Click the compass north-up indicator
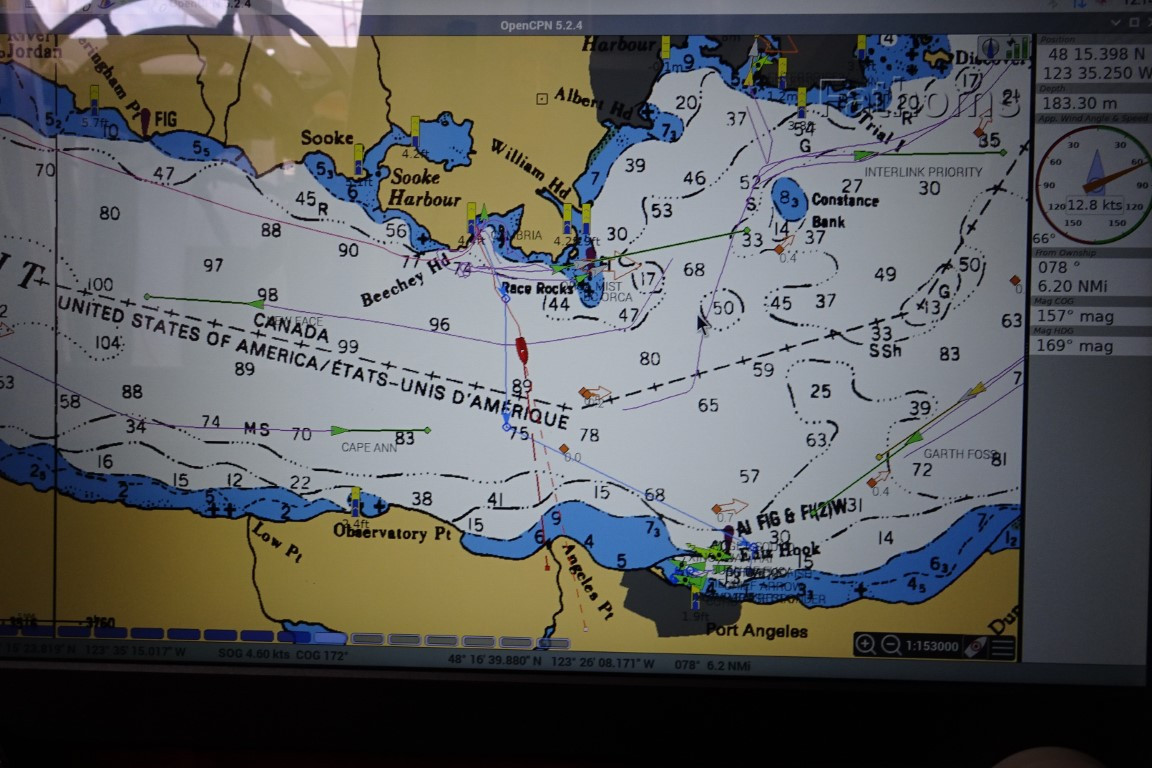 990,49
